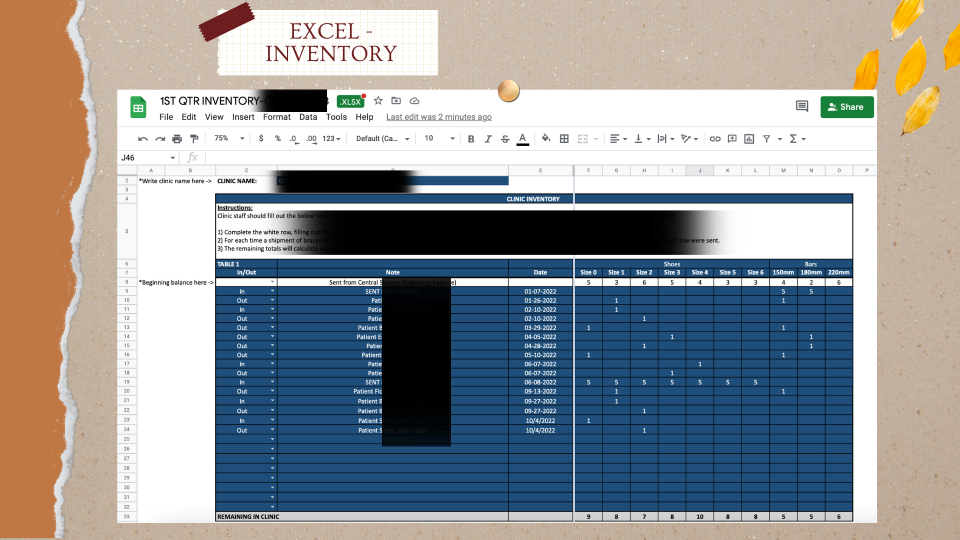Image resolution: width=960 pixels, height=540 pixels.
Task: Open the Text wrapping dropdown
Action: pos(666,139)
